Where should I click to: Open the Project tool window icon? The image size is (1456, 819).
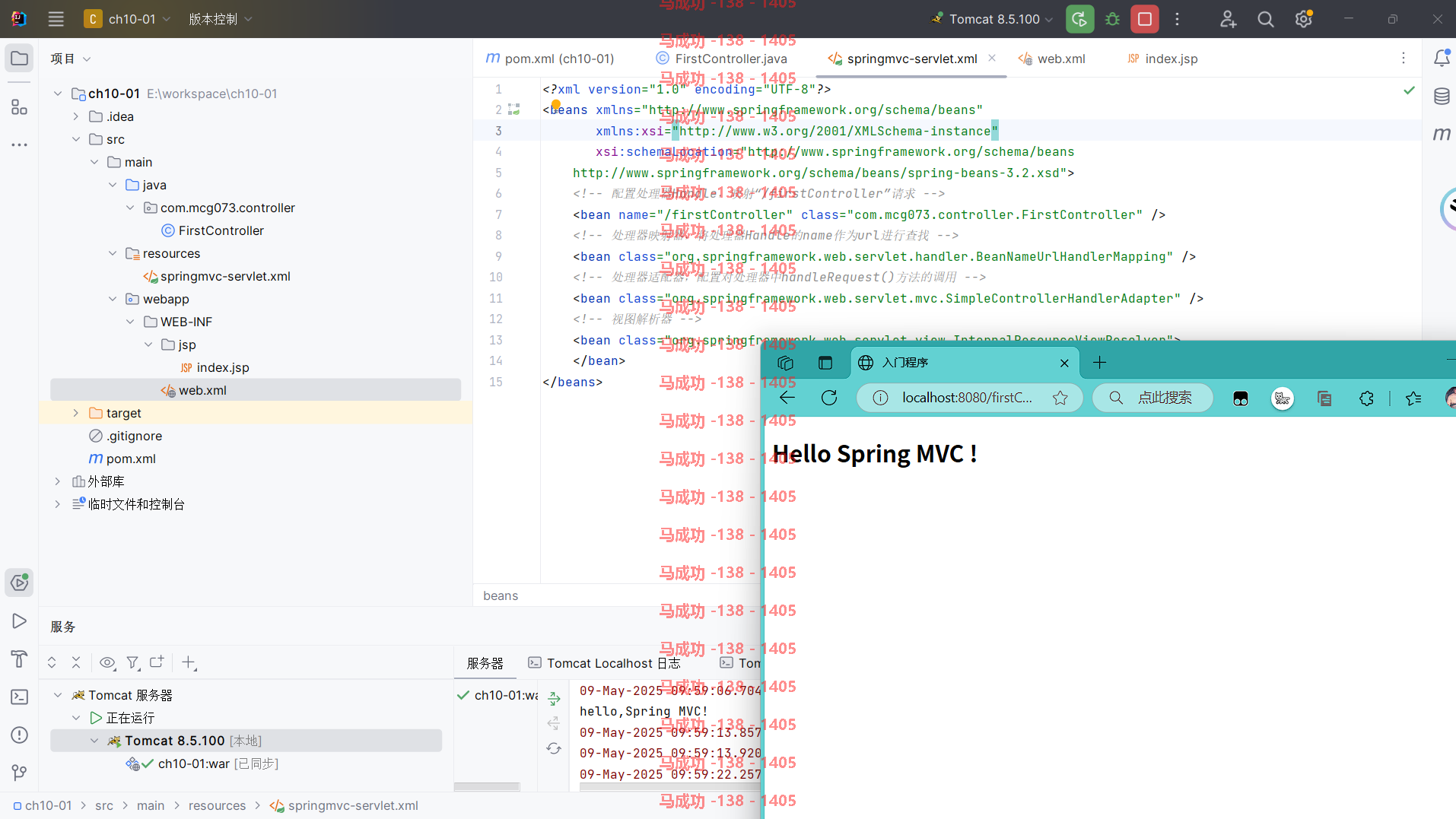[x=20, y=59]
